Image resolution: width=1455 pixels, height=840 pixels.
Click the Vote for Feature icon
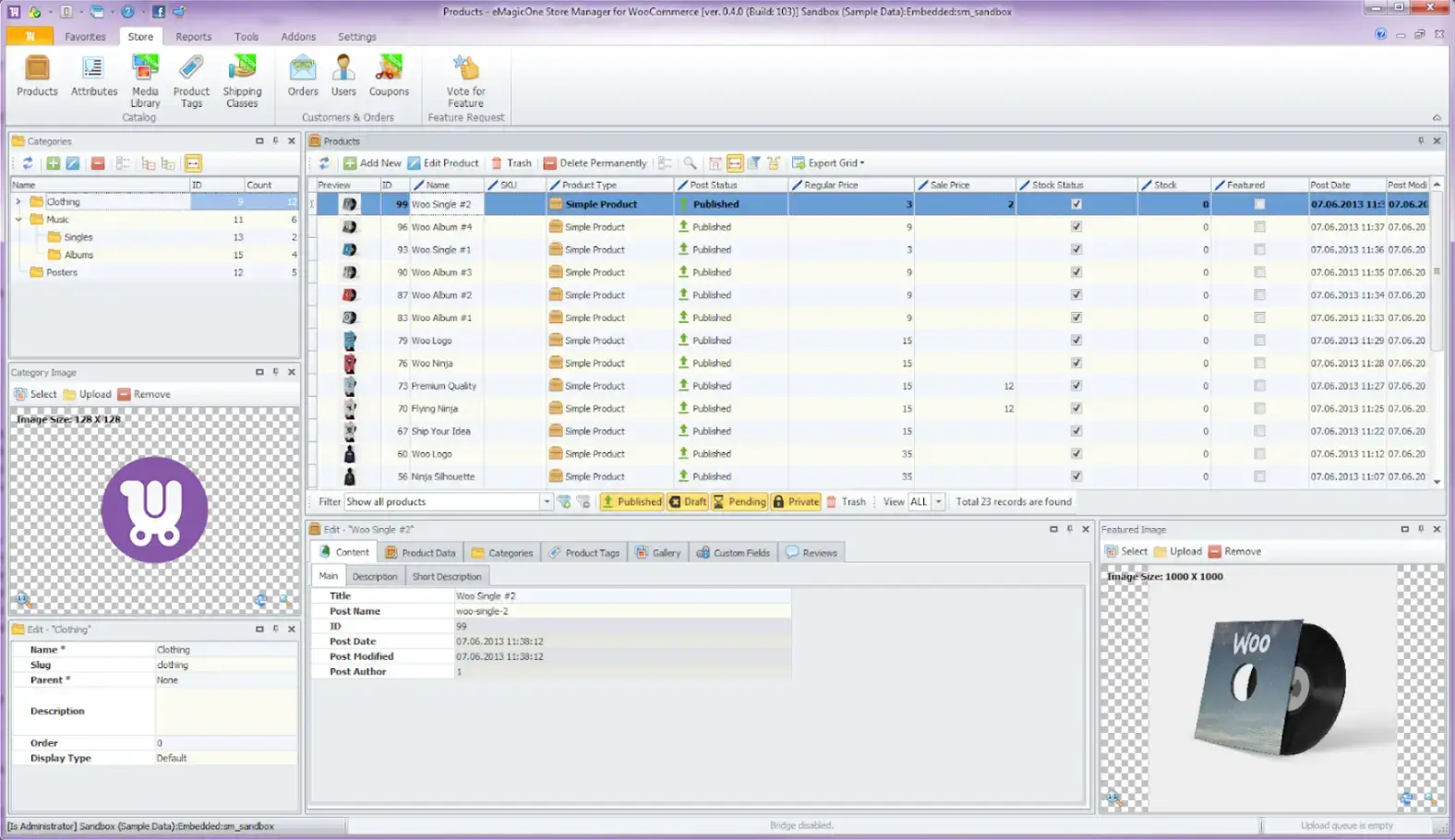click(x=465, y=79)
